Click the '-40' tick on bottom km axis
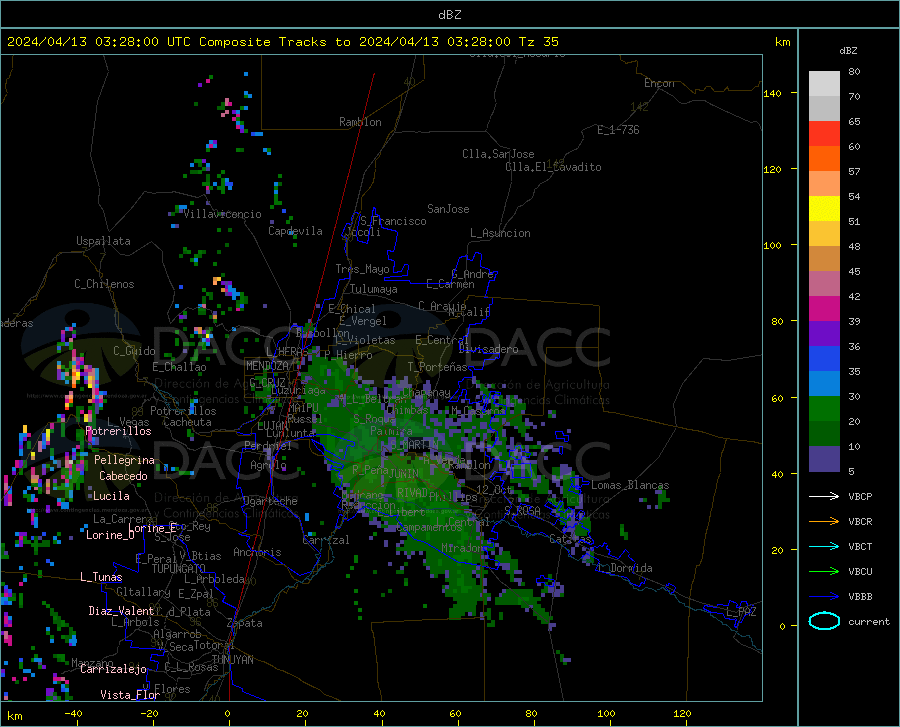Image resolution: width=900 pixels, height=727 pixels. pyautogui.click(x=73, y=714)
